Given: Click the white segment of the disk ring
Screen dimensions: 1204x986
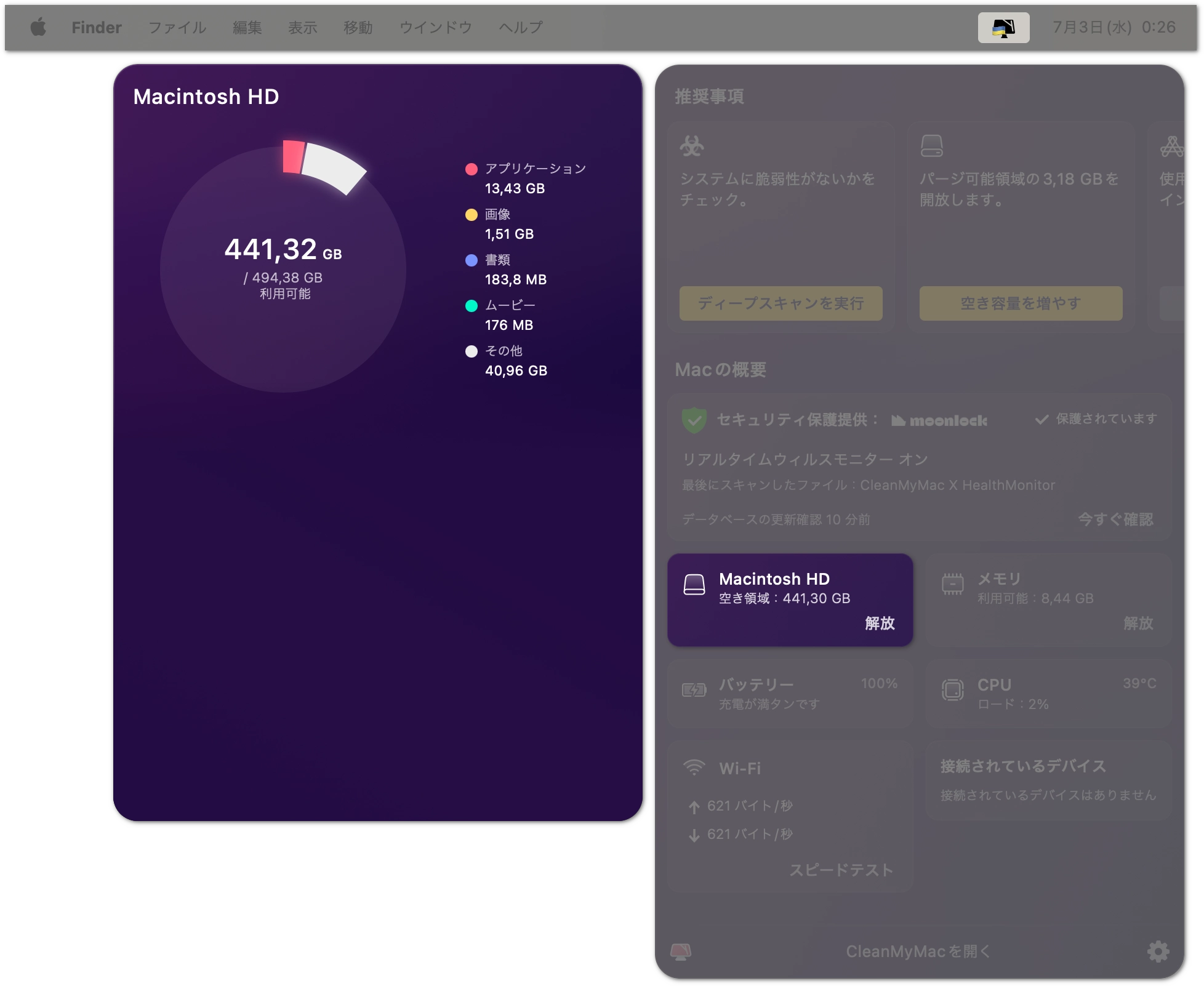Looking at the screenshot, I should pos(334,167).
